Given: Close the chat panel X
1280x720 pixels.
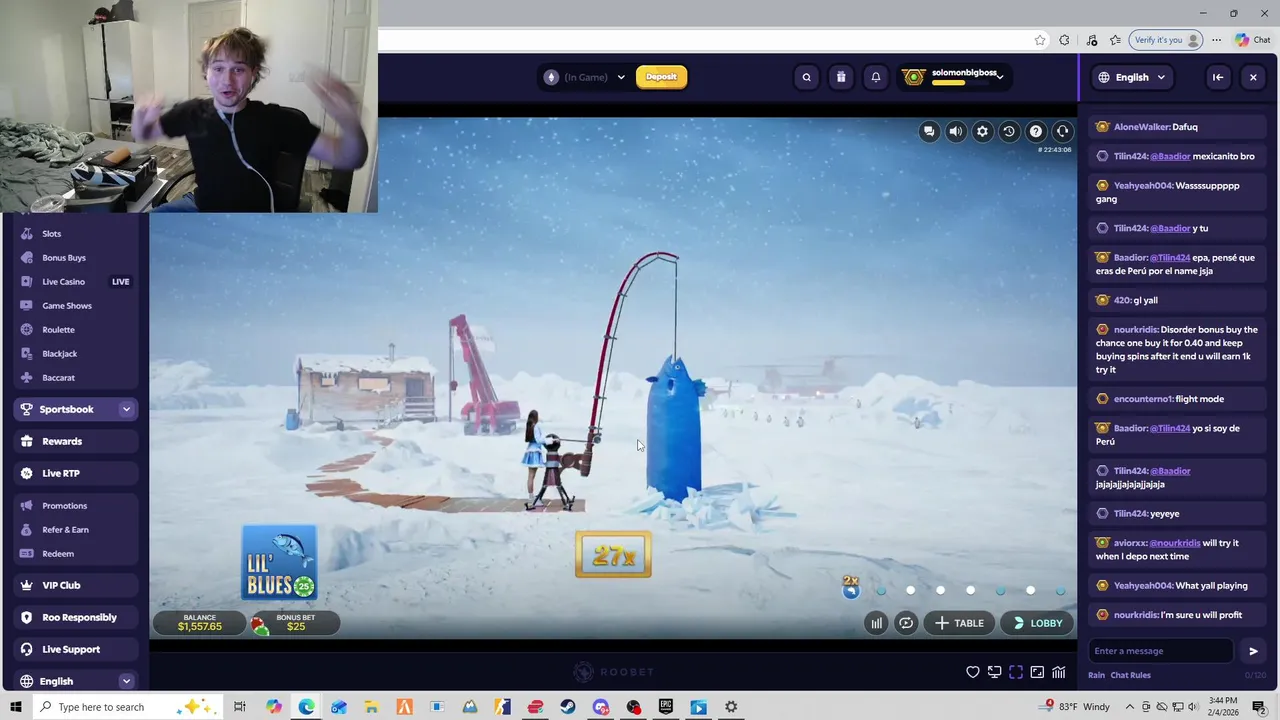Looking at the screenshot, I should click(x=1253, y=77).
